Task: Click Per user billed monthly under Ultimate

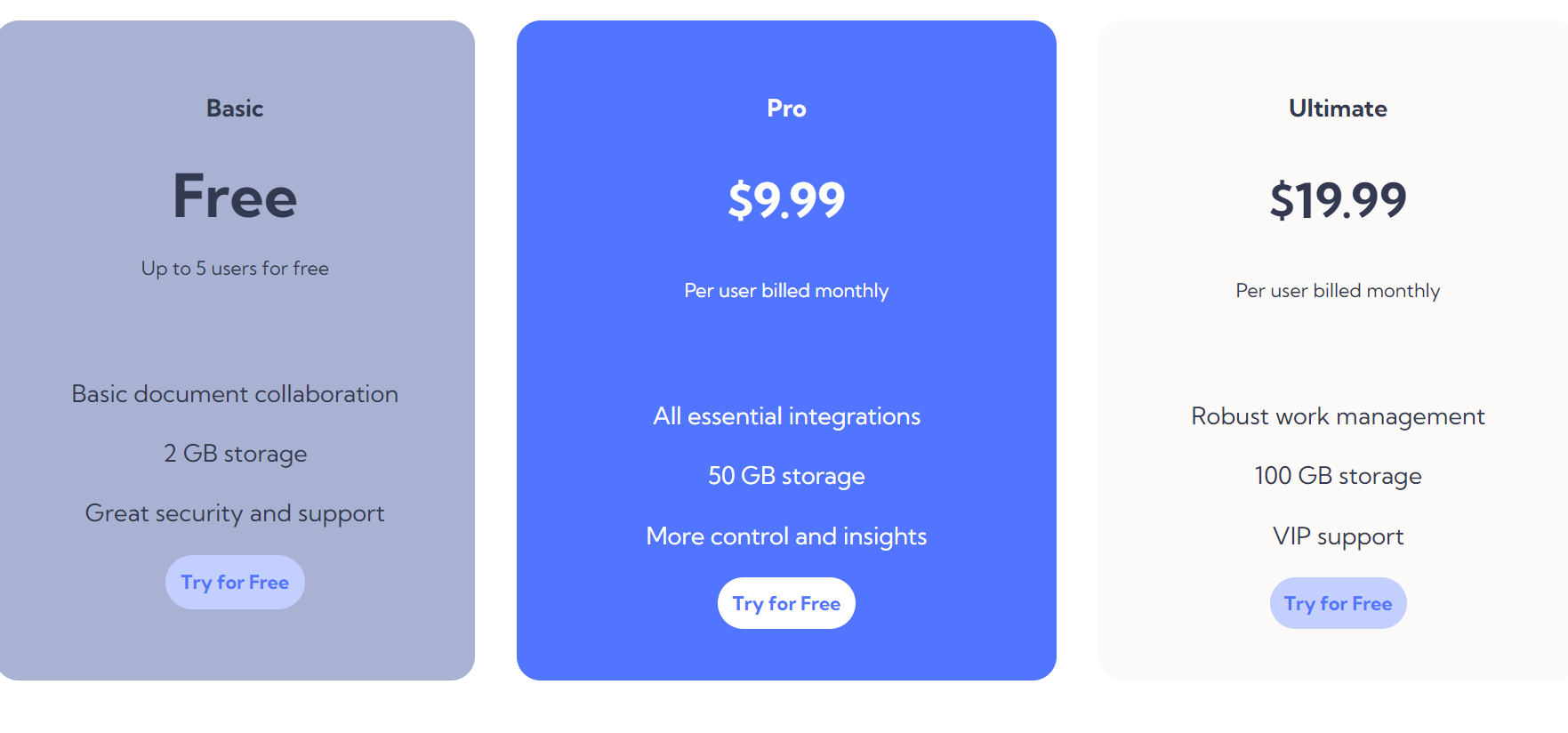Action: point(1338,291)
